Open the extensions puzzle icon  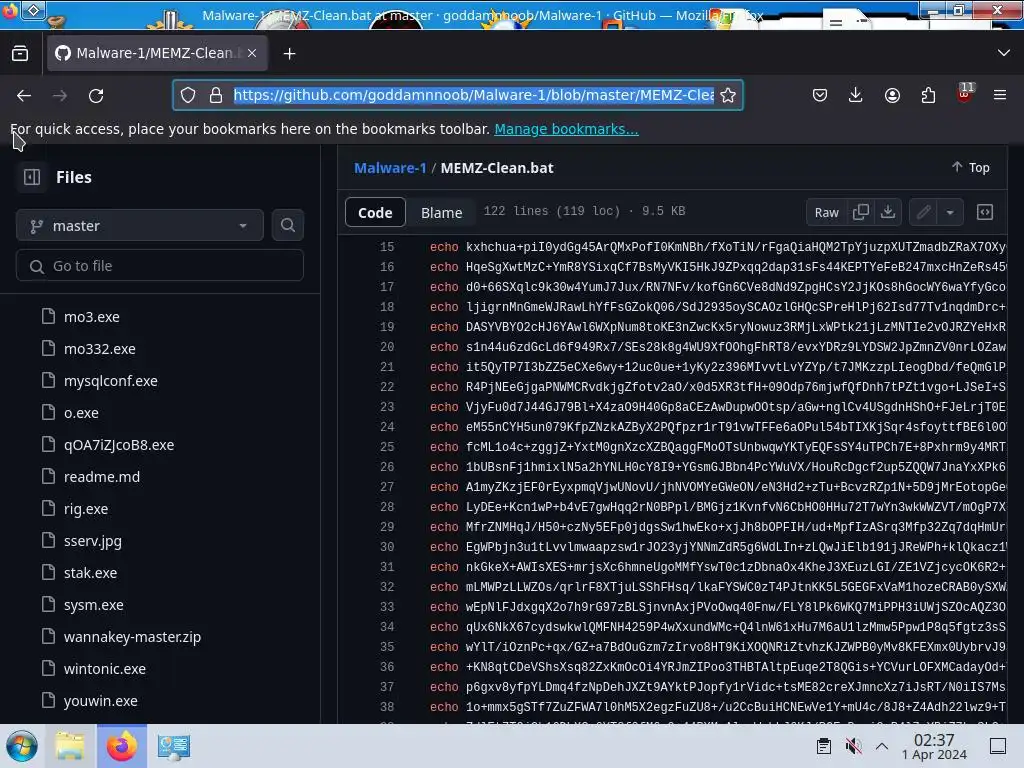pos(928,95)
